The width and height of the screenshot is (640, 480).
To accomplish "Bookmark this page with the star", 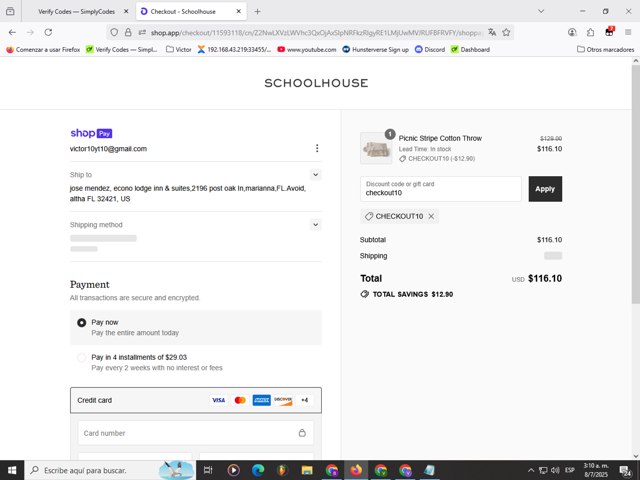I will pos(506,32).
